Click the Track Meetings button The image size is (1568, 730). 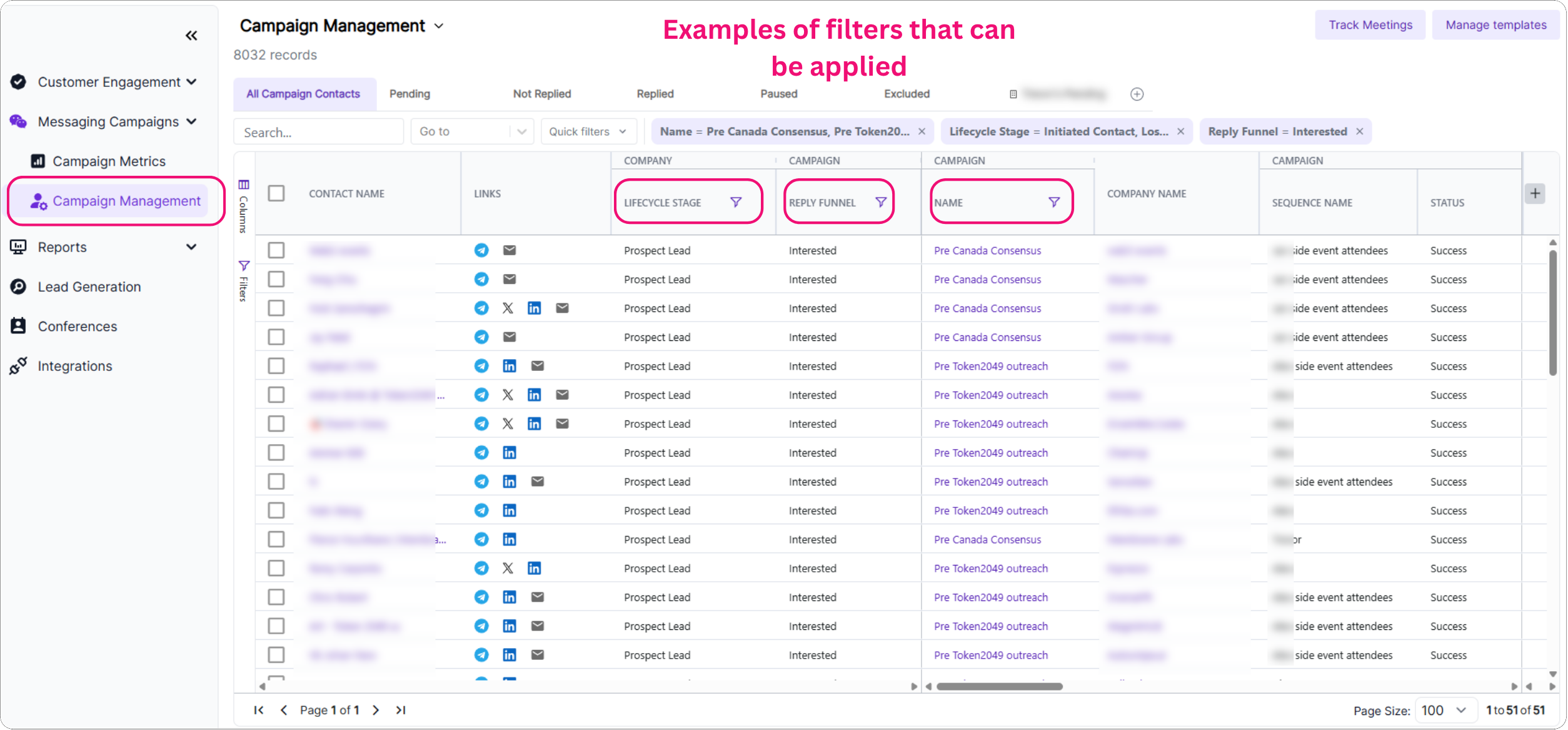coord(1369,25)
